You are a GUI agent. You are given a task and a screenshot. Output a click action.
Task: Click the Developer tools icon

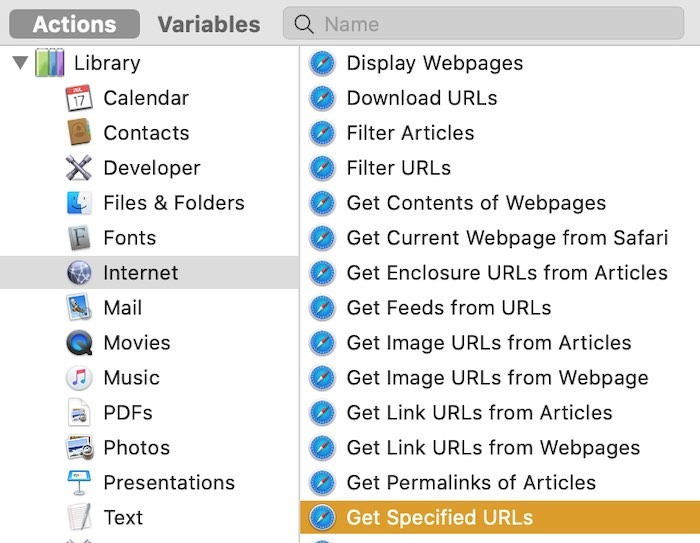point(79,168)
